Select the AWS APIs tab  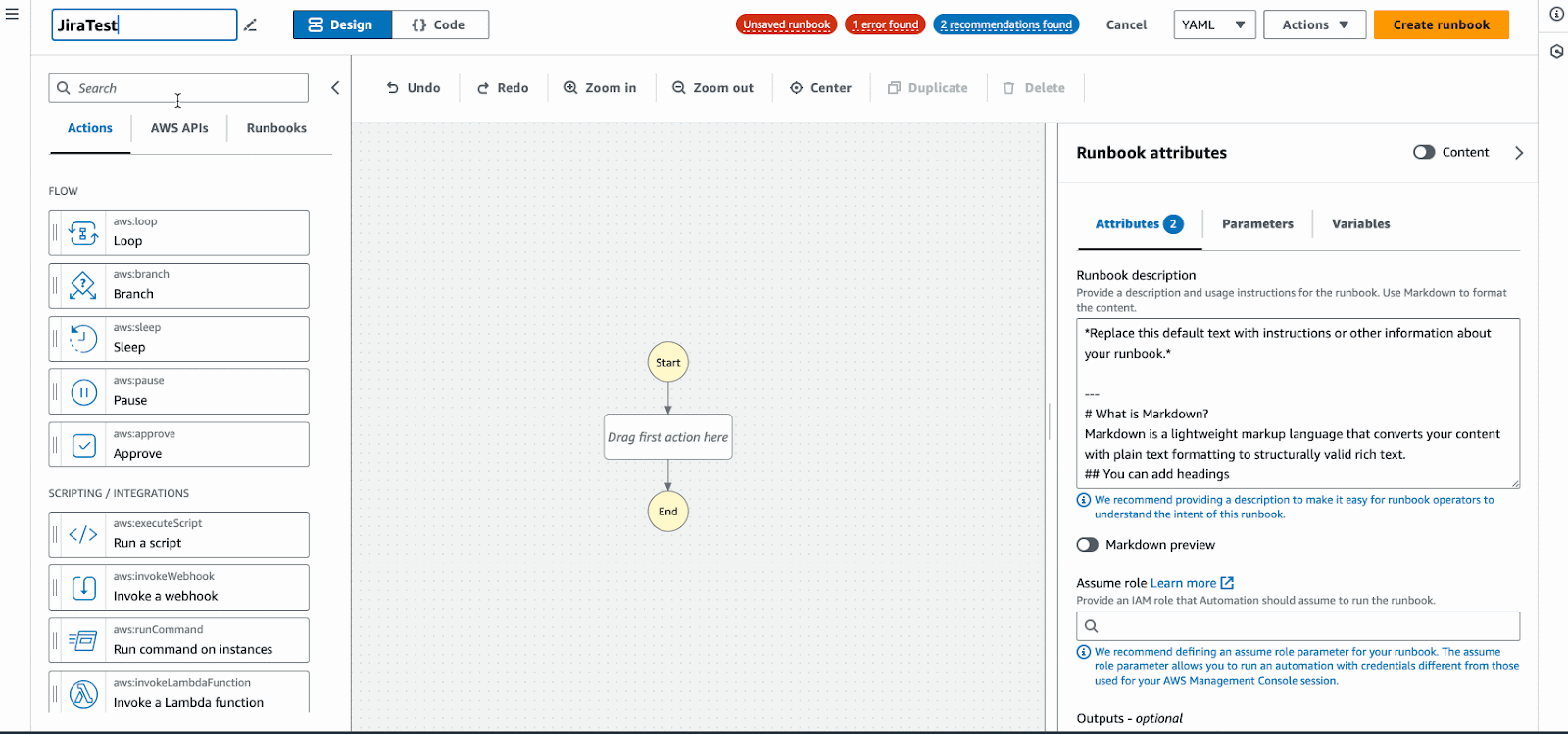(x=179, y=128)
